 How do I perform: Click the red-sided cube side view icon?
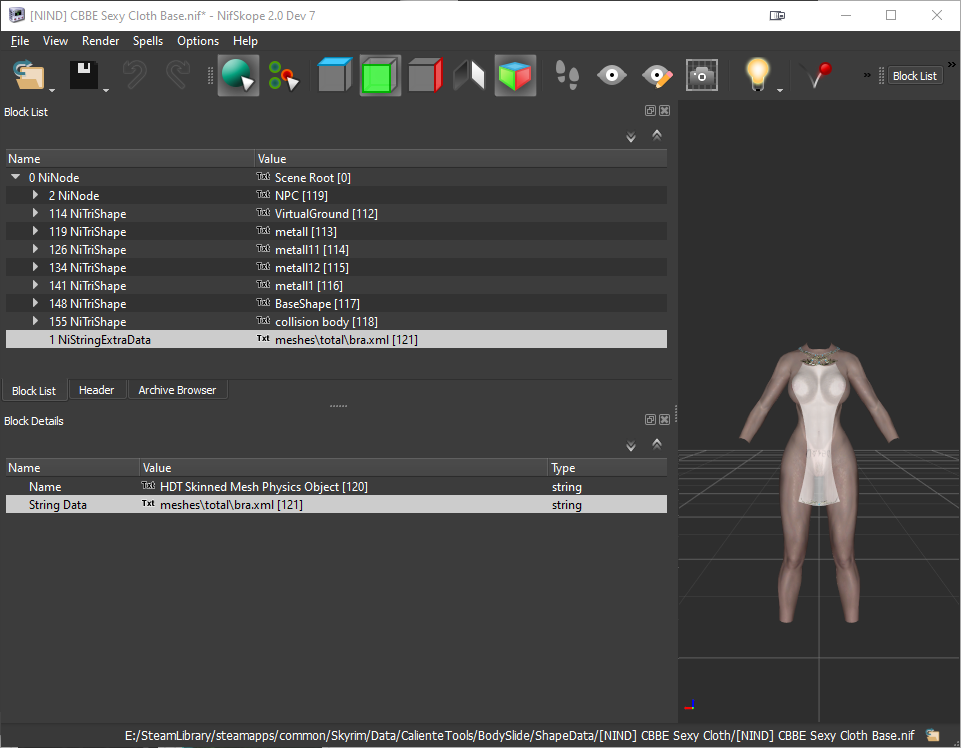(x=425, y=75)
